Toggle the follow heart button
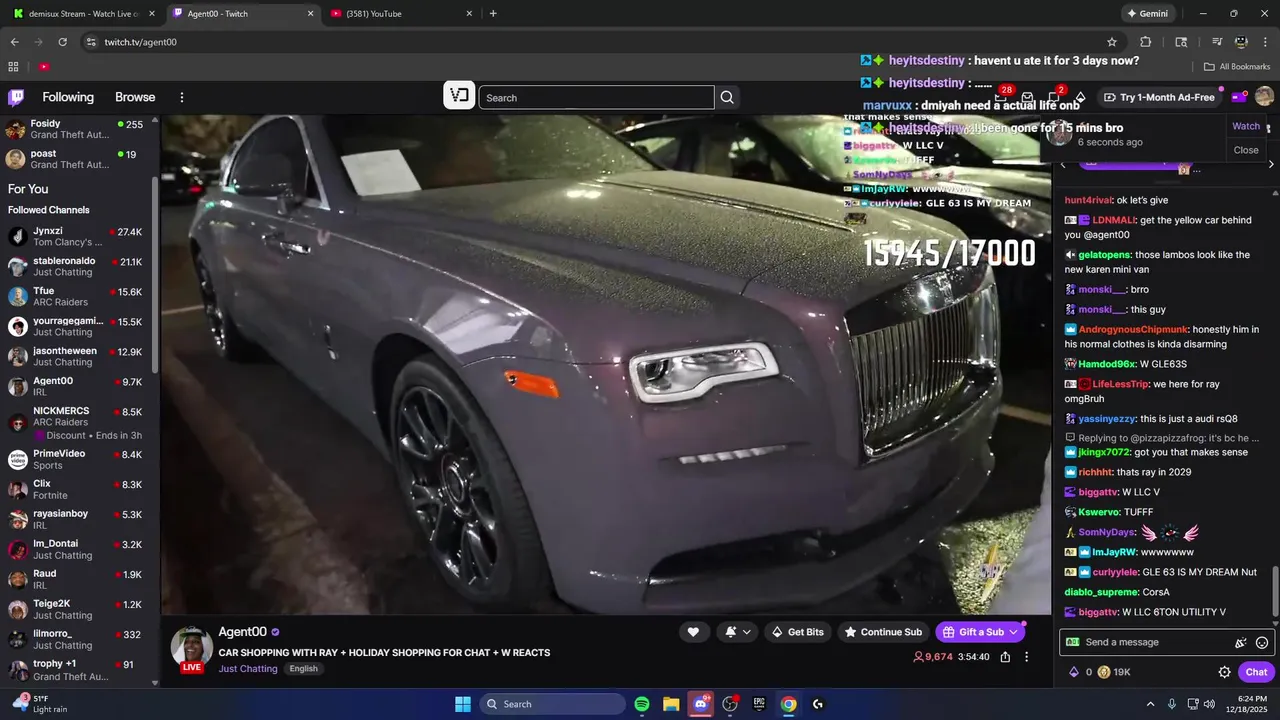Screen dimensions: 1280x720 pos(693,632)
